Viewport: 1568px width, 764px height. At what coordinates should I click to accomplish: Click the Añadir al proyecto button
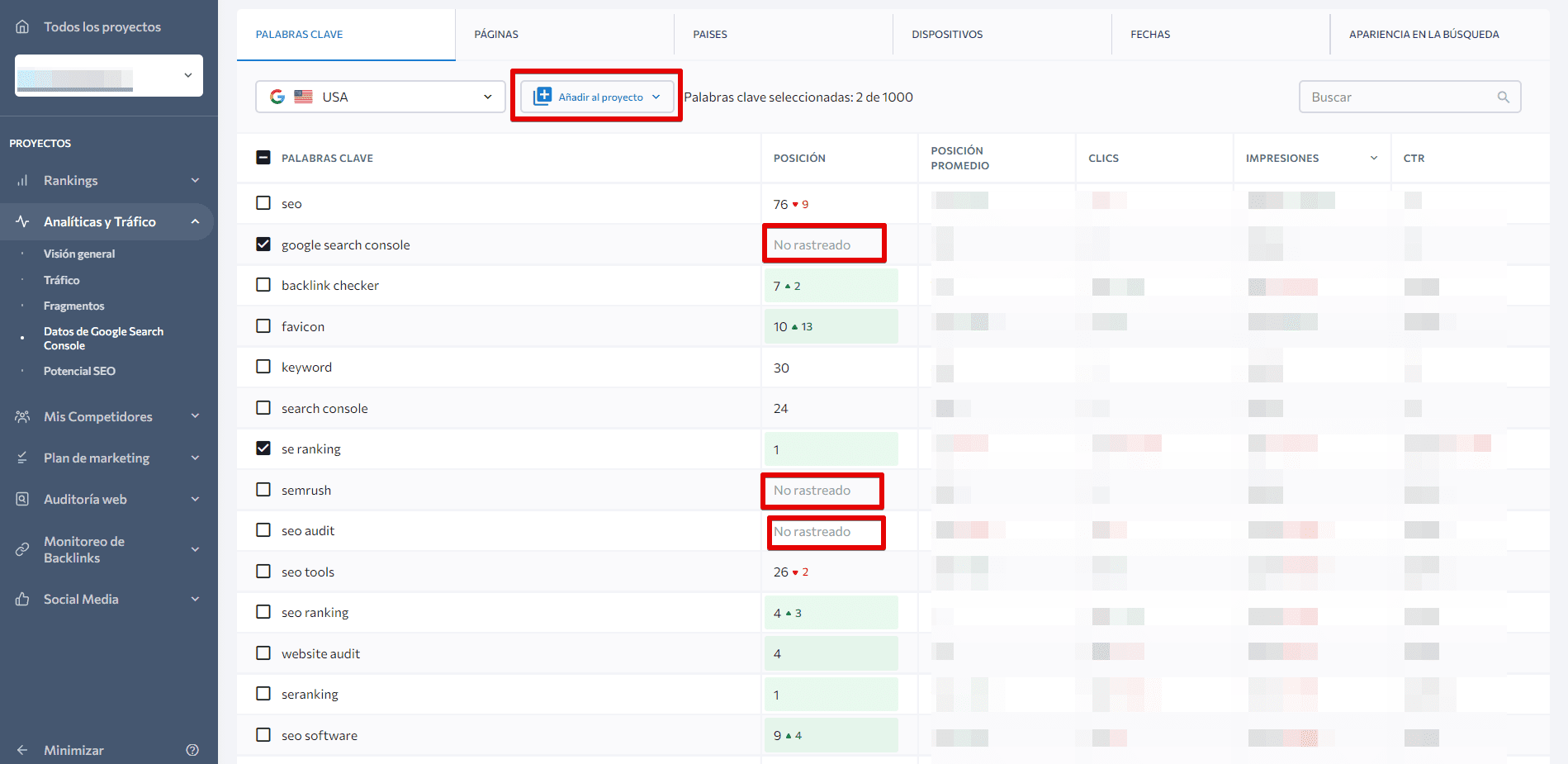[596, 97]
